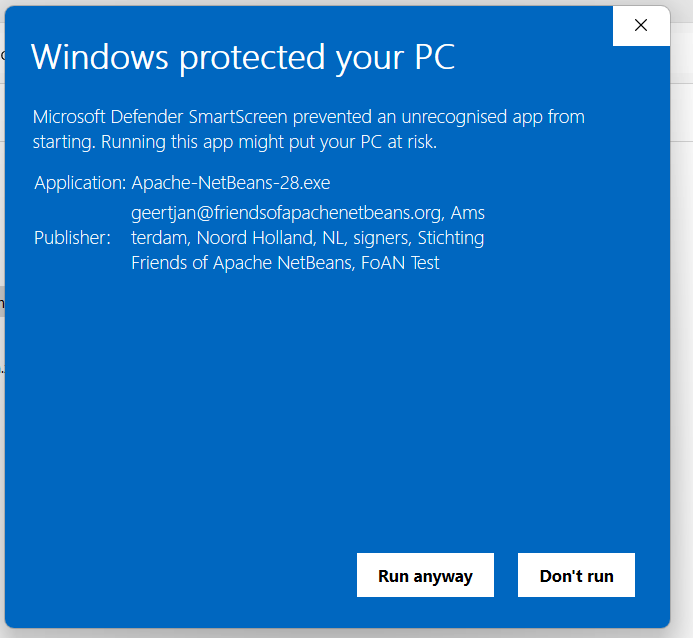This screenshot has height=638, width=693.
Task: Select the "Publisher:" label
Action: point(72,238)
